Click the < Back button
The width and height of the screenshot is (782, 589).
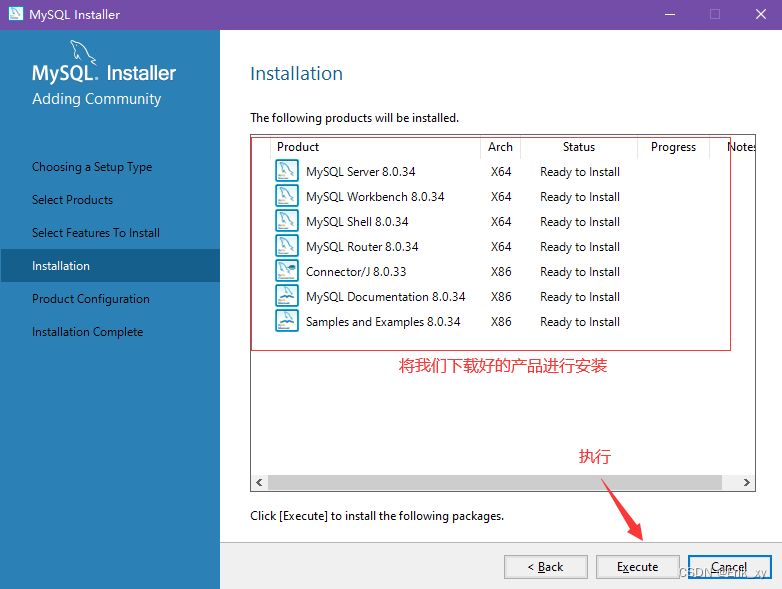(546, 567)
